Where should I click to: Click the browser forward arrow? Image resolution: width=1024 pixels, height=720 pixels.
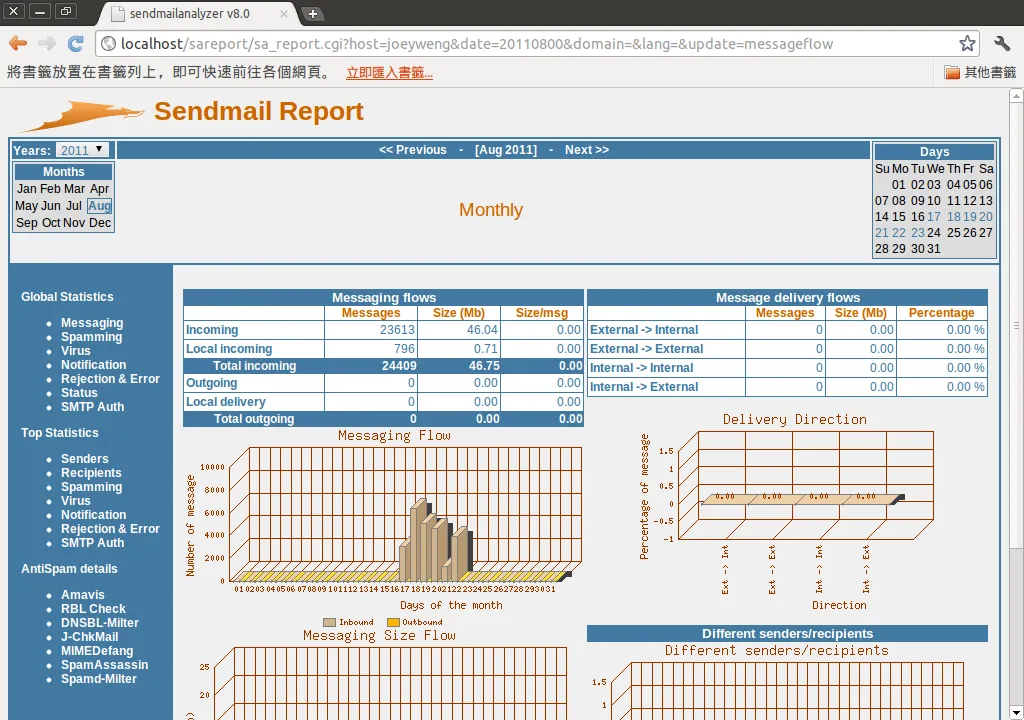(x=47, y=44)
